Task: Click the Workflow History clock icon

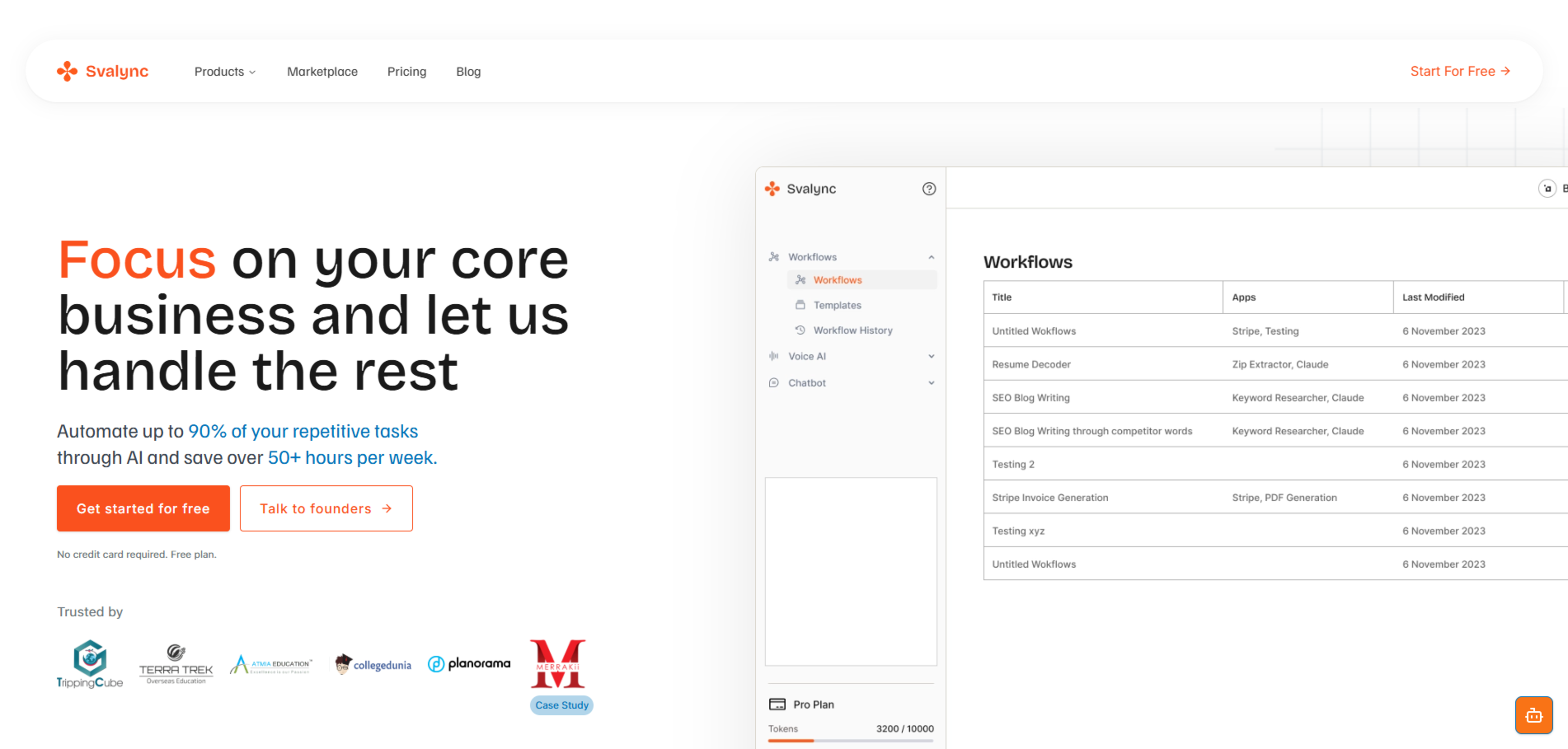Action: point(800,330)
